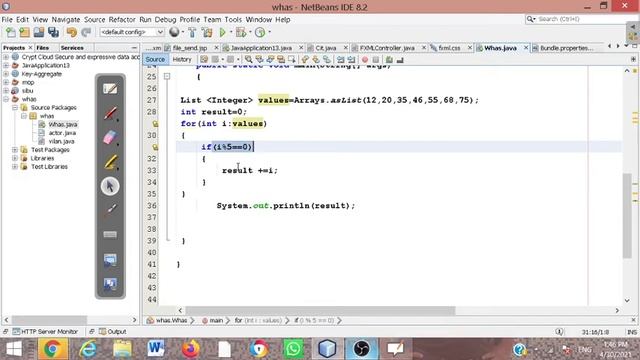640x360 pixels.
Task: Open the Debug menu
Action: 165,20
